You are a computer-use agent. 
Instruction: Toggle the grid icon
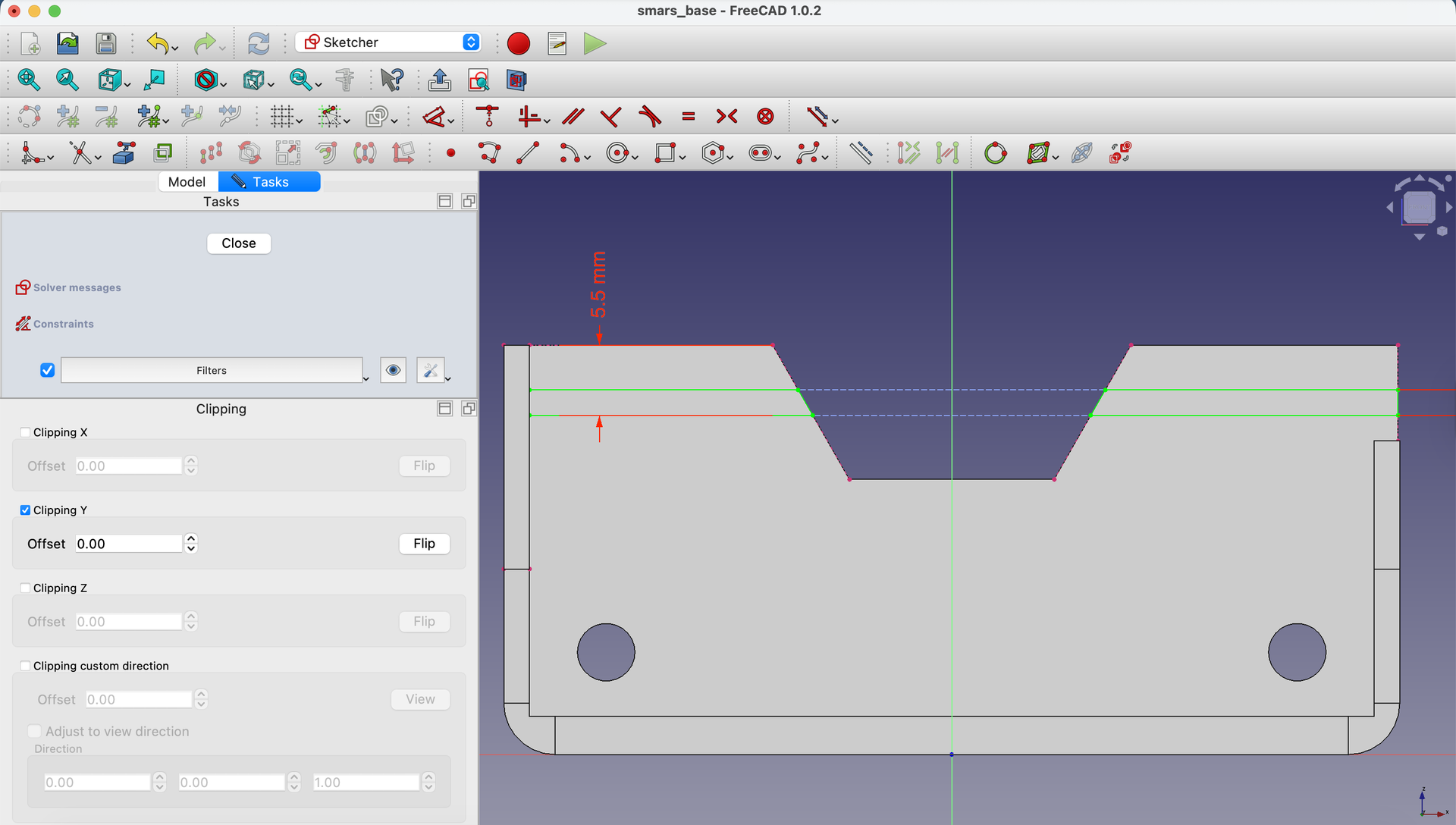click(x=282, y=116)
